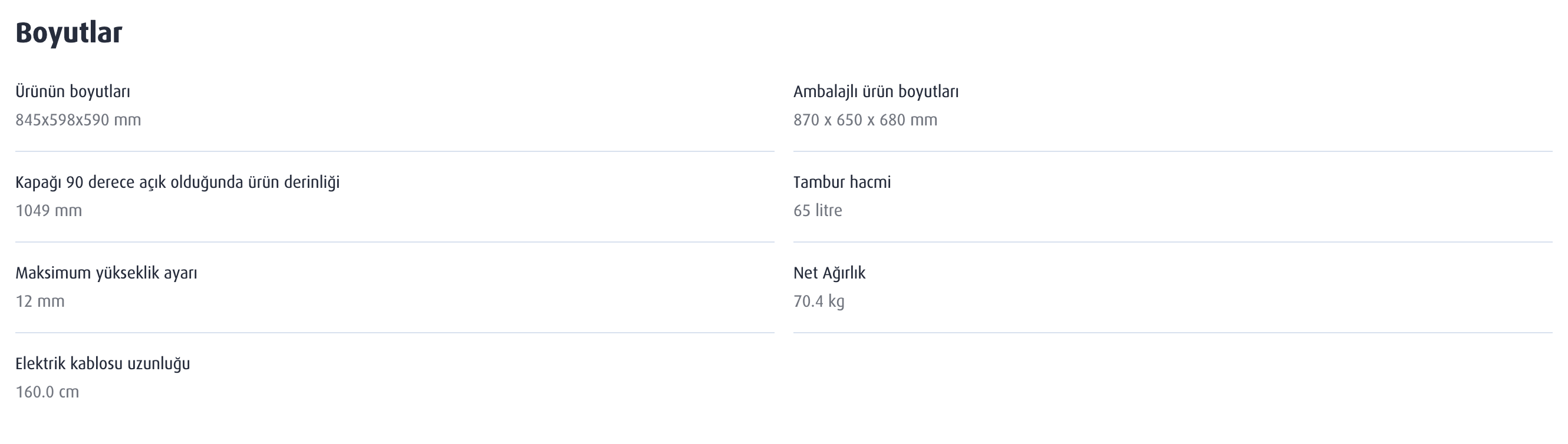
Task: Click the Maksimum yükseklik ayarı label
Action: 106,273
